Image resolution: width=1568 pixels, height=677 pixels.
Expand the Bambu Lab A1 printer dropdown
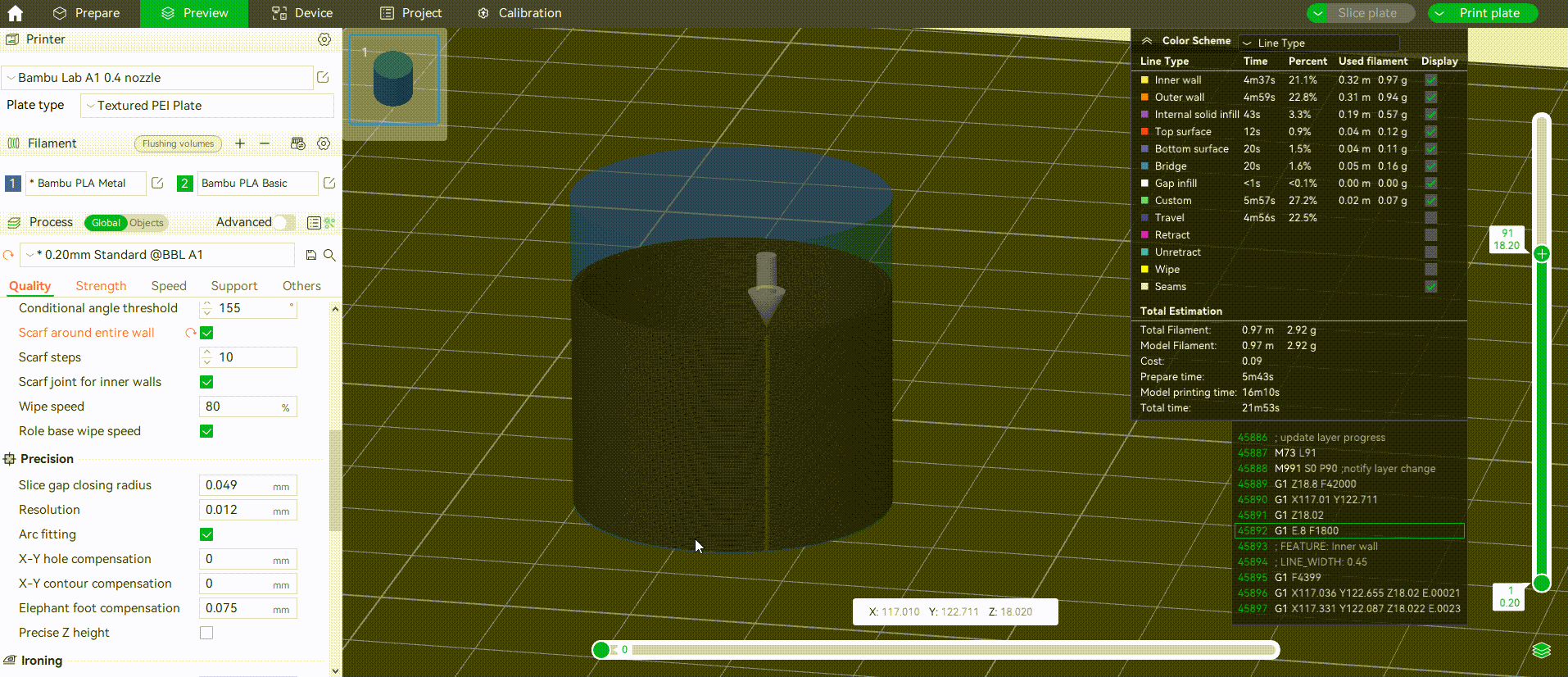click(157, 78)
